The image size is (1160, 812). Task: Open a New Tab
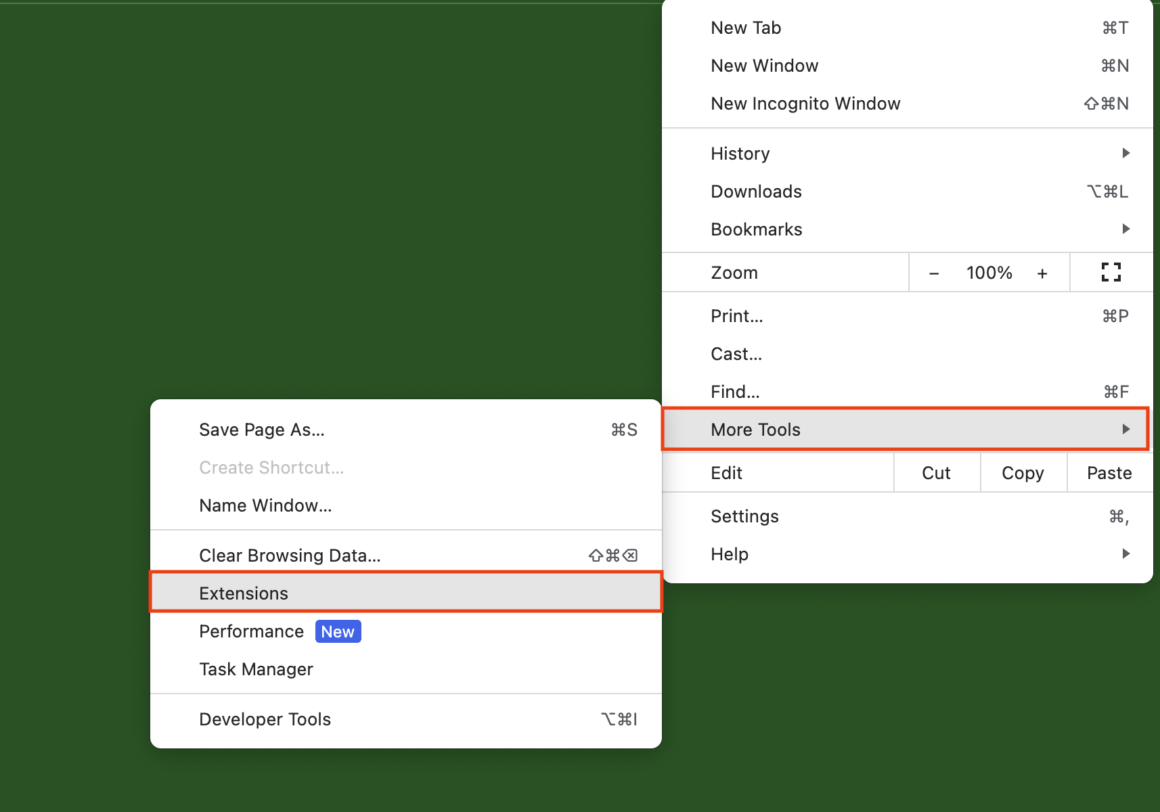(x=746, y=28)
